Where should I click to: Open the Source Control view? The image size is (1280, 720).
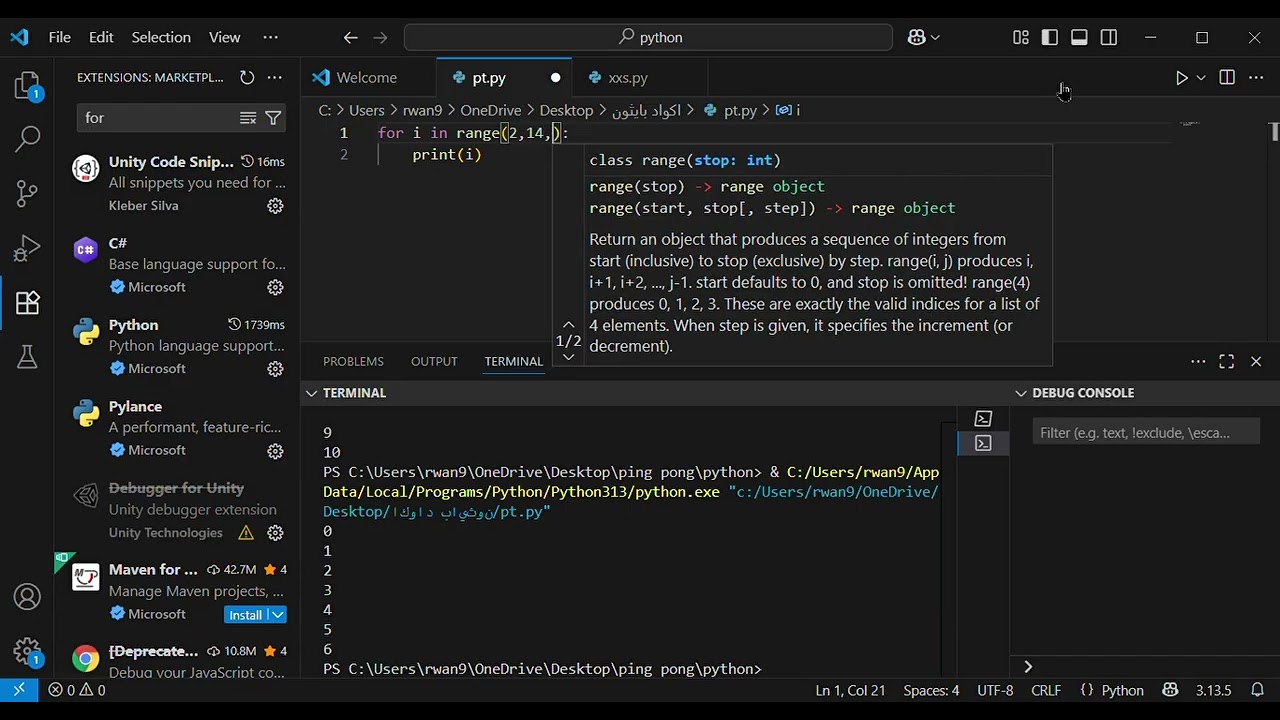coord(27,193)
